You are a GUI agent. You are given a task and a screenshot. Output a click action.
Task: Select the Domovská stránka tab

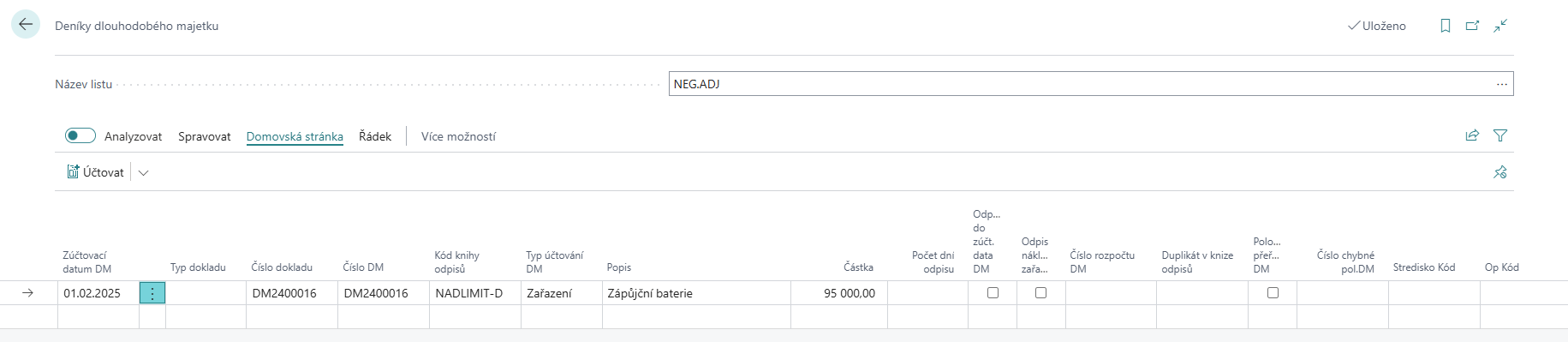(295, 136)
